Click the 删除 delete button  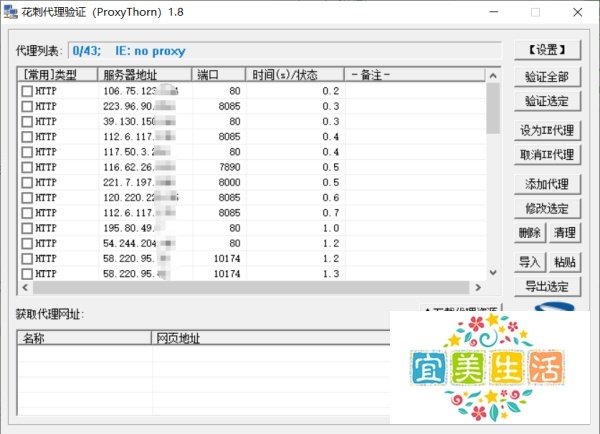[530, 233]
